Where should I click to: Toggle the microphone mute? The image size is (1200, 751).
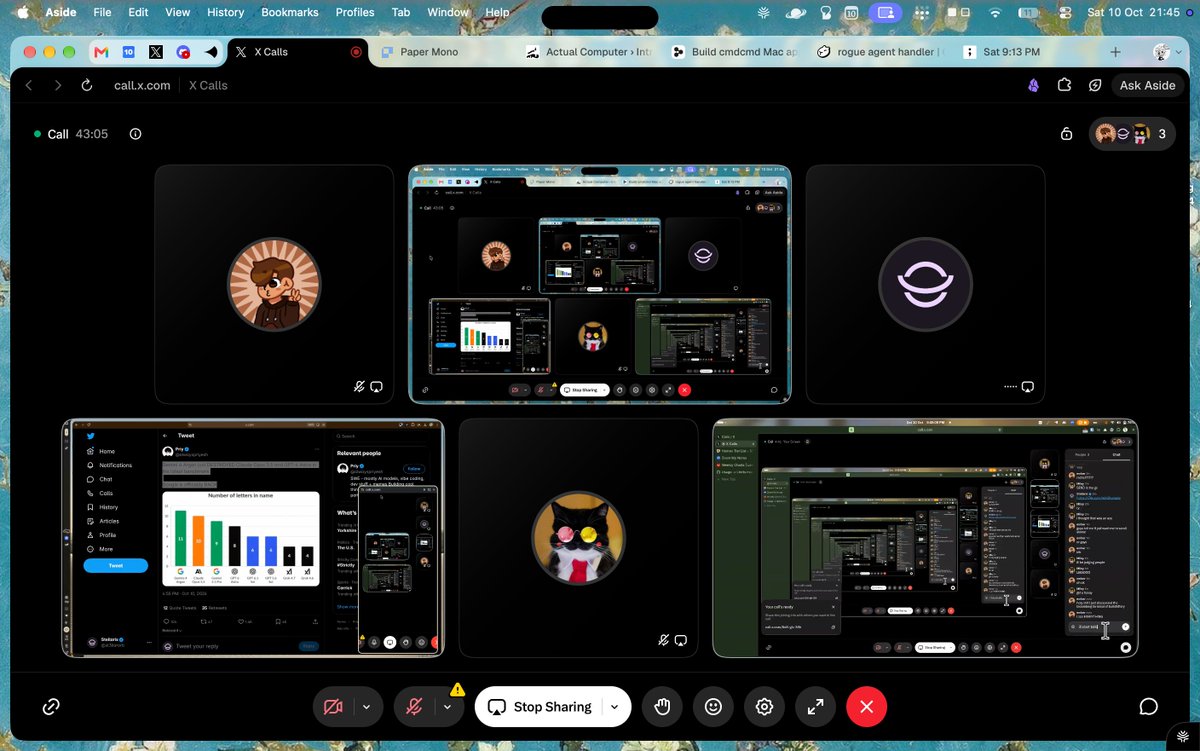click(414, 707)
